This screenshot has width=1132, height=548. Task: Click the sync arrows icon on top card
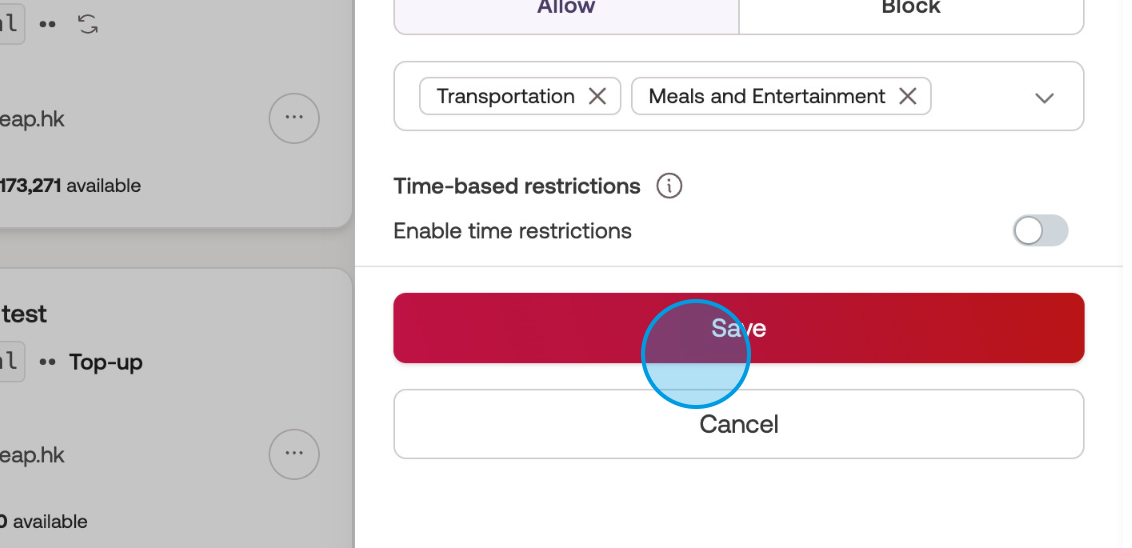click(88, 25)
